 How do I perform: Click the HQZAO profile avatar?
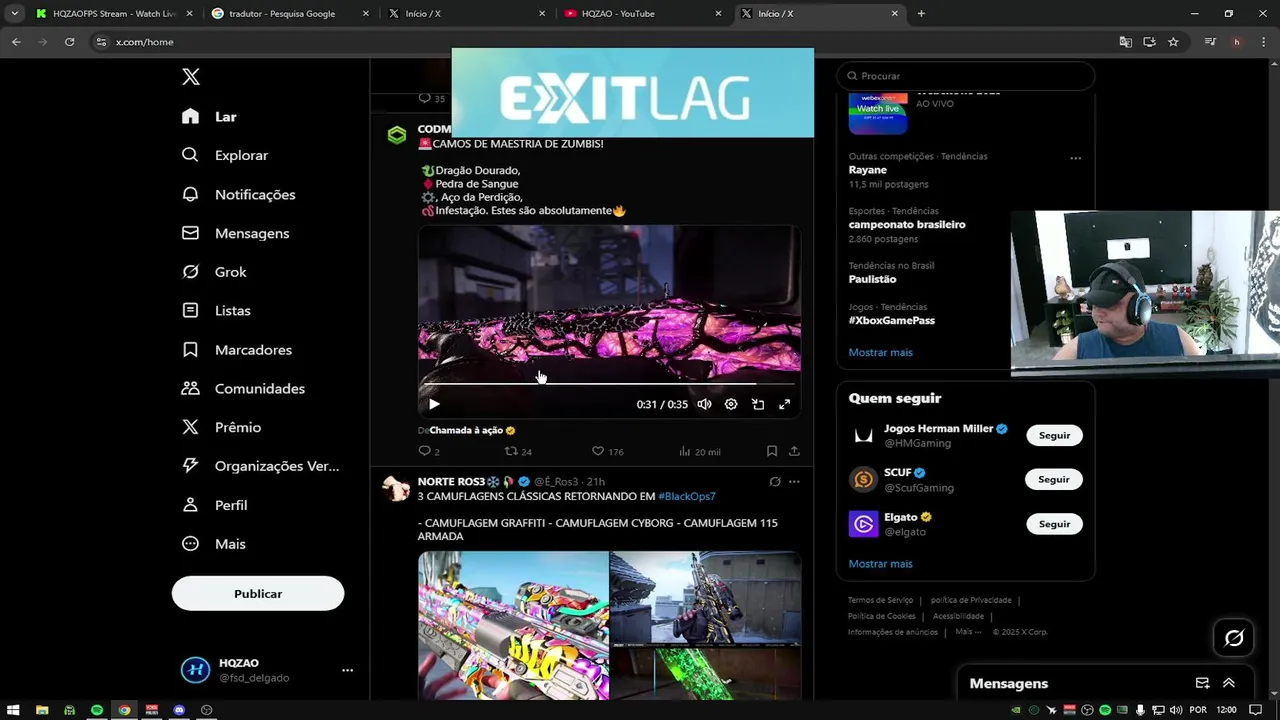click(195, 670)
